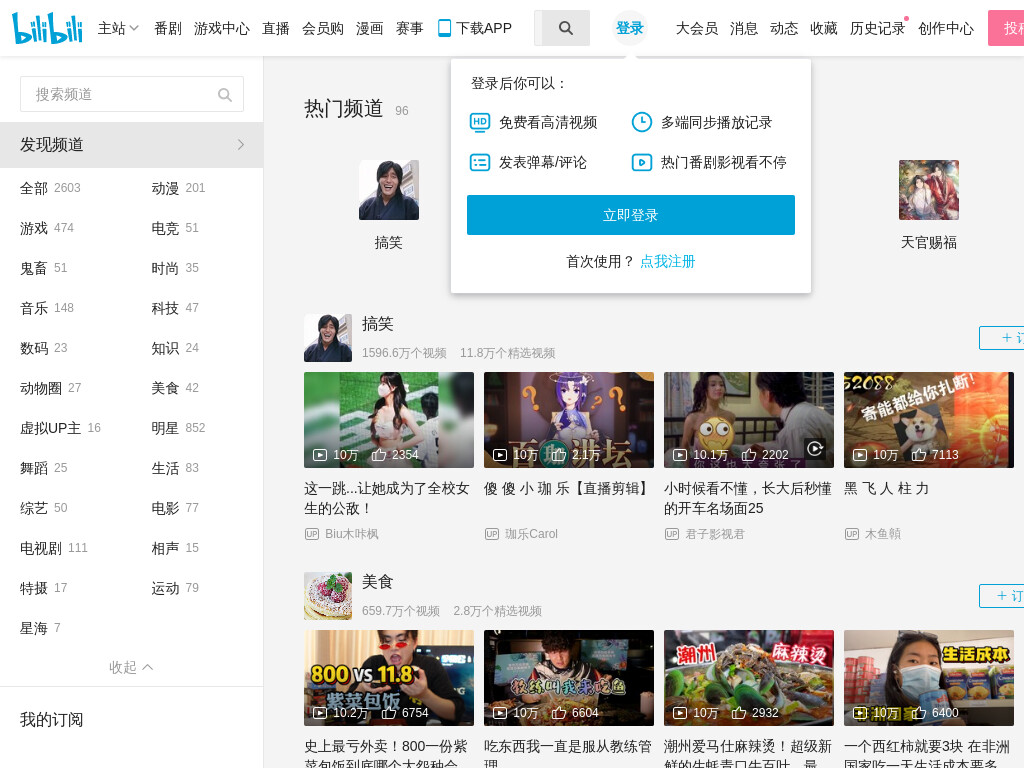Viewport: 1024px width, 768px height.
Task: Click 我的订阅 heading
Action: pyautogui.click(x=52, y=720)
